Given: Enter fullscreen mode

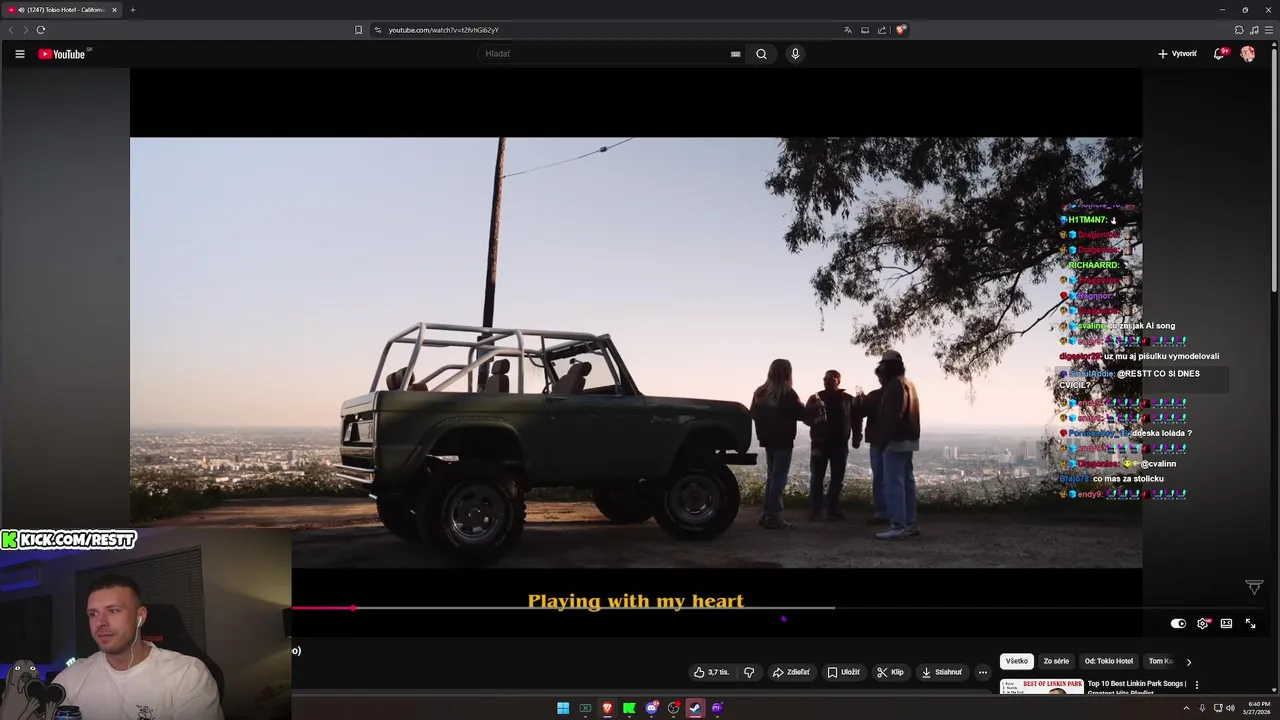Looking at the screenshot, I should pyautogui.click(x=1250, y=624).
